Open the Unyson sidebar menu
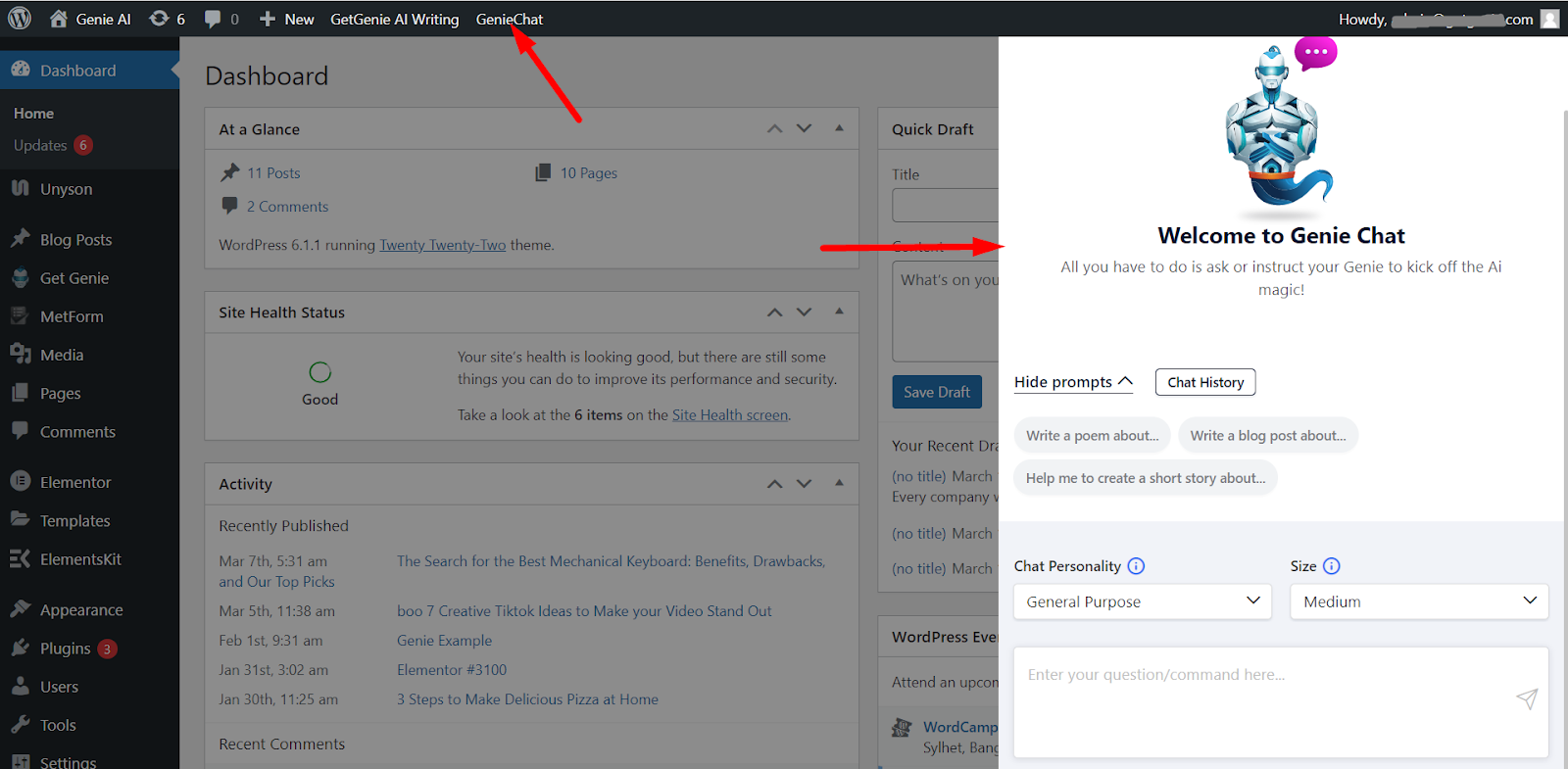The height and width of the screenshot is (769, 1568). click(x=89, y=189)
